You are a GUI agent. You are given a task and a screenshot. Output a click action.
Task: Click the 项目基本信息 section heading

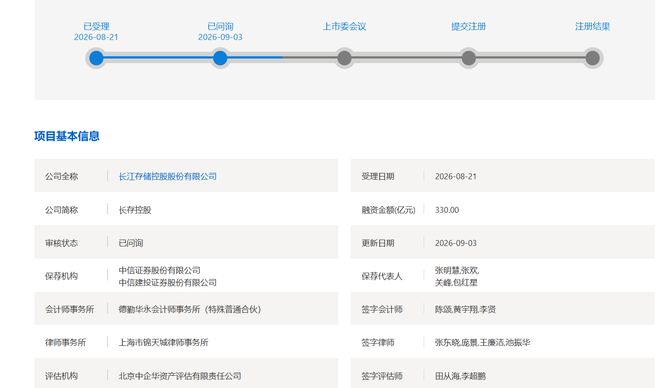(x=67, y=136)
